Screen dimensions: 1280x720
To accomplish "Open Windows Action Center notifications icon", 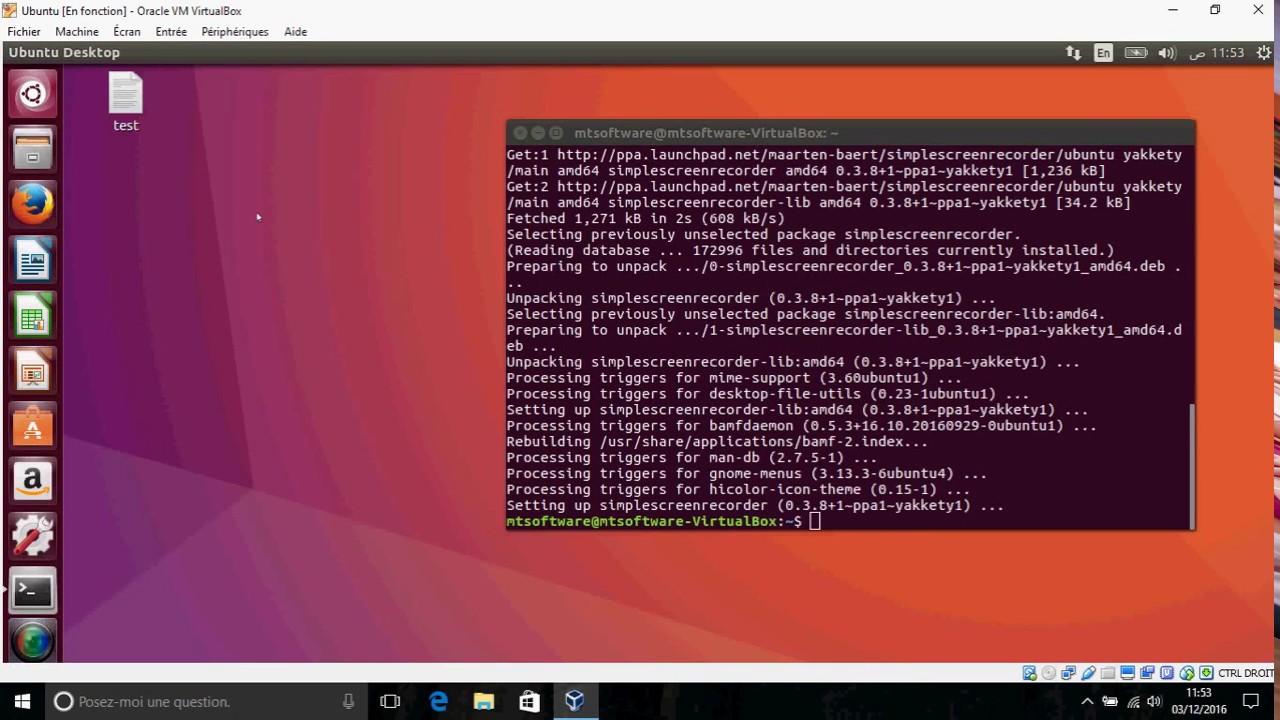I will click(1250, 701).
